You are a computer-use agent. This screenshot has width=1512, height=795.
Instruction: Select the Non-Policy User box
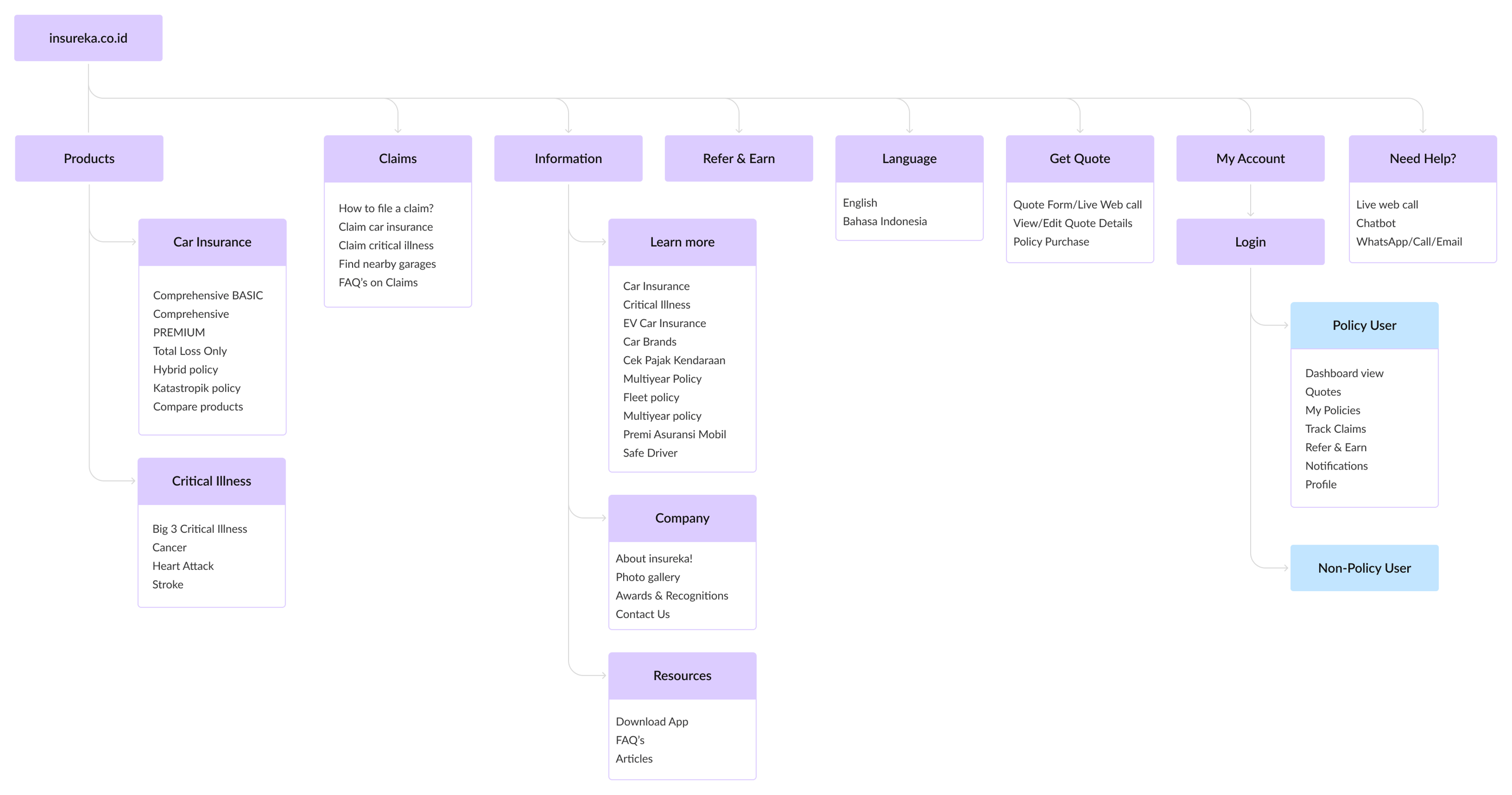tap(1364, 568)
